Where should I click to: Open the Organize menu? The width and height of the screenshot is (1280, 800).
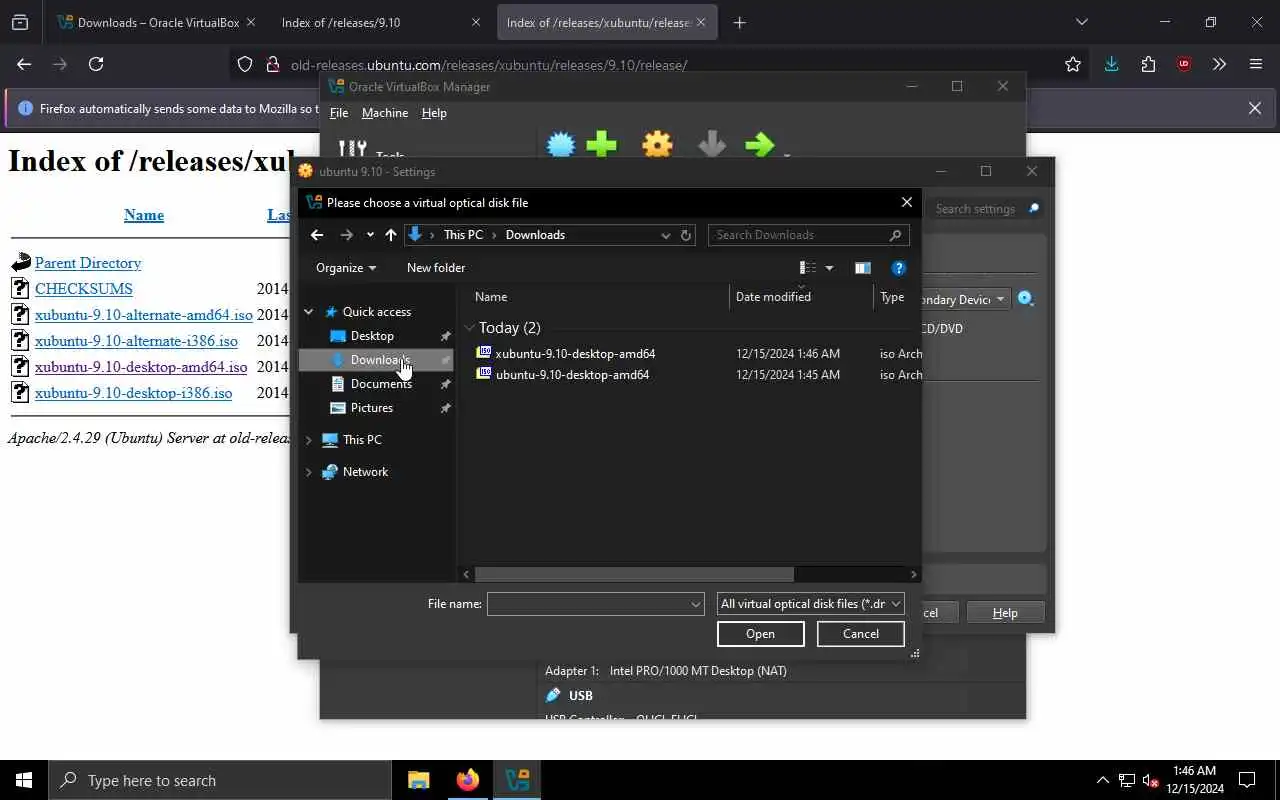point(346,268)
